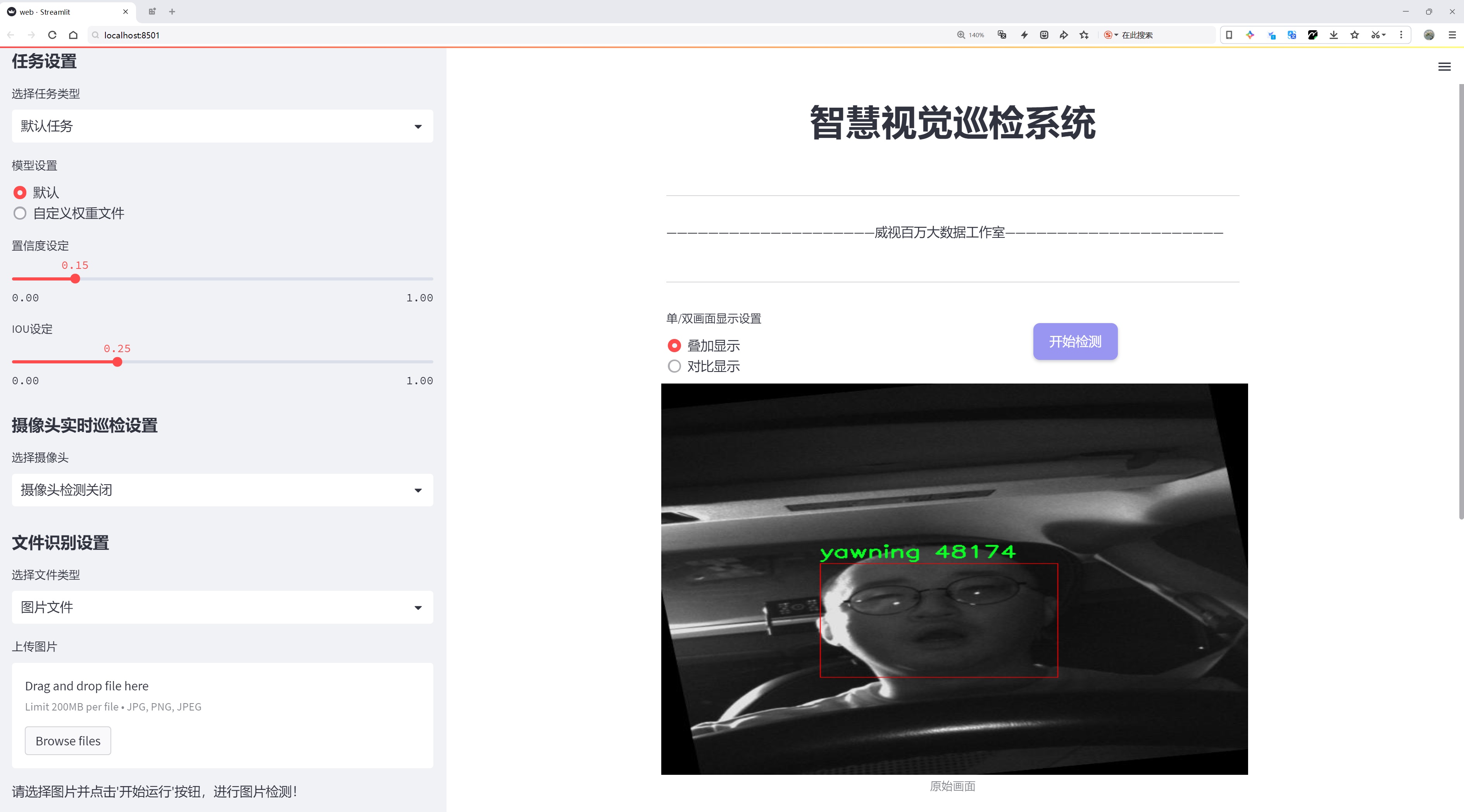Select the 对比显示 display radio option

[674, 366]
